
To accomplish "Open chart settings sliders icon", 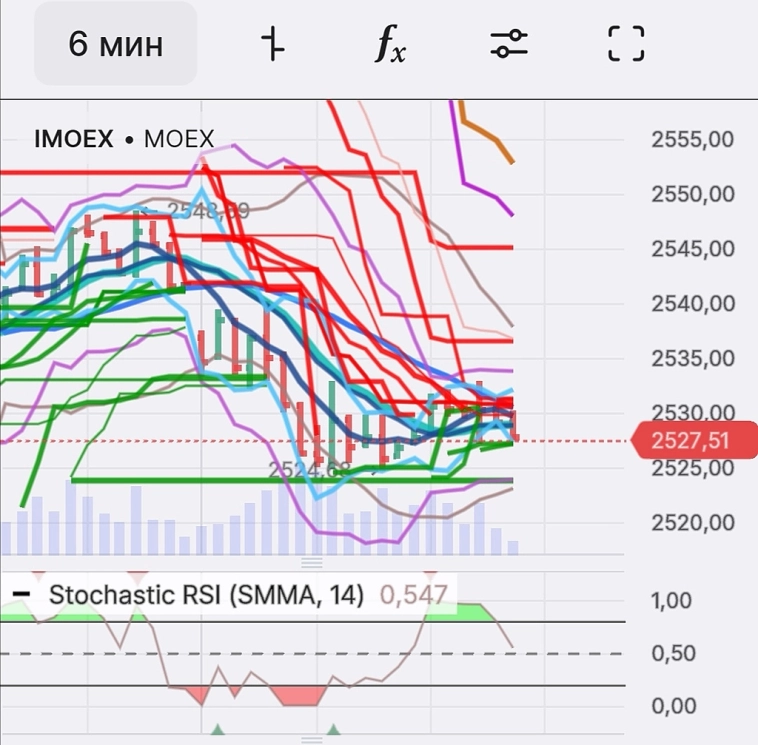I will [x=509, y=44].
